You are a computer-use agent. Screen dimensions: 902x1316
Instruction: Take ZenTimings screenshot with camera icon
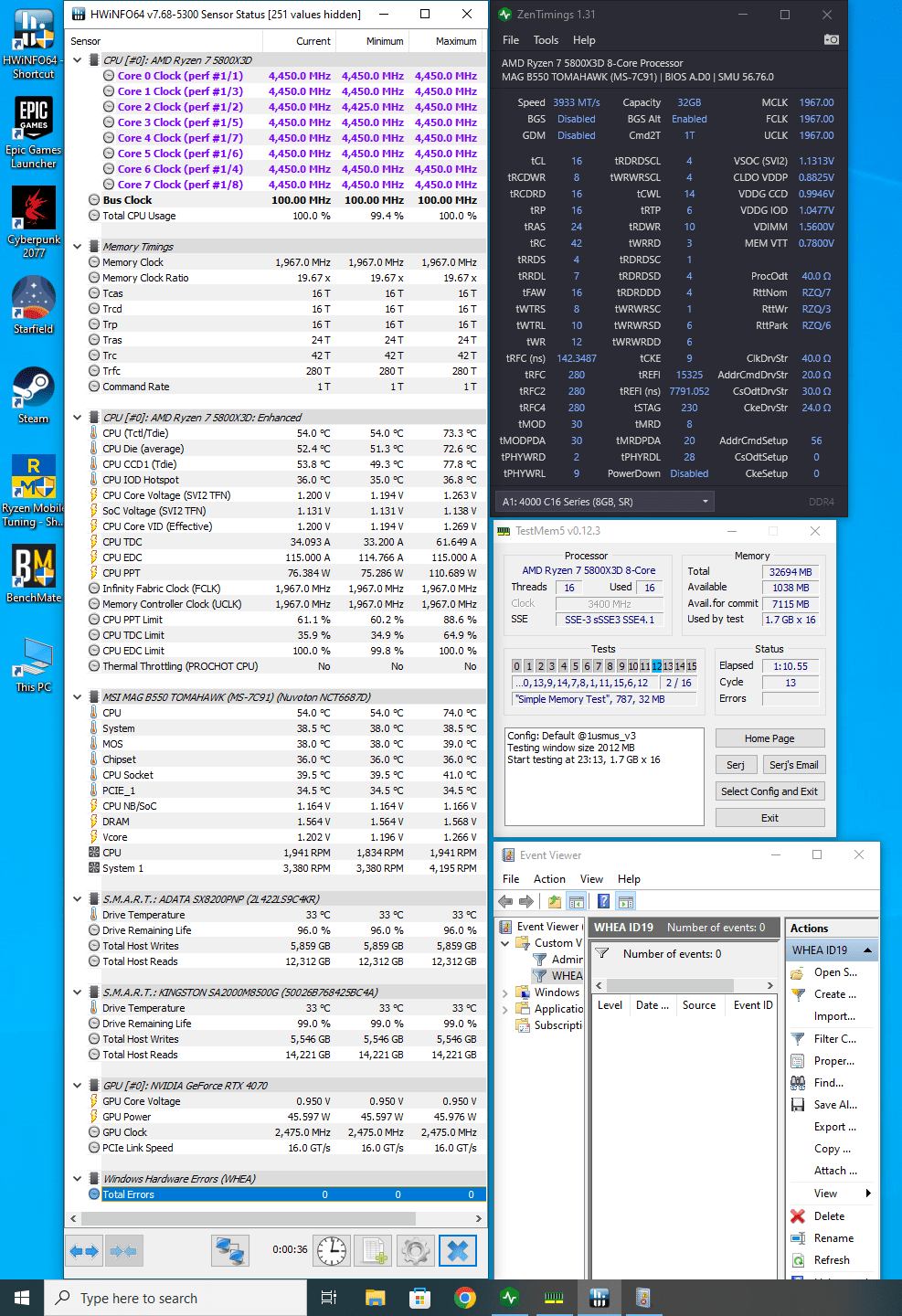point(831,39)
